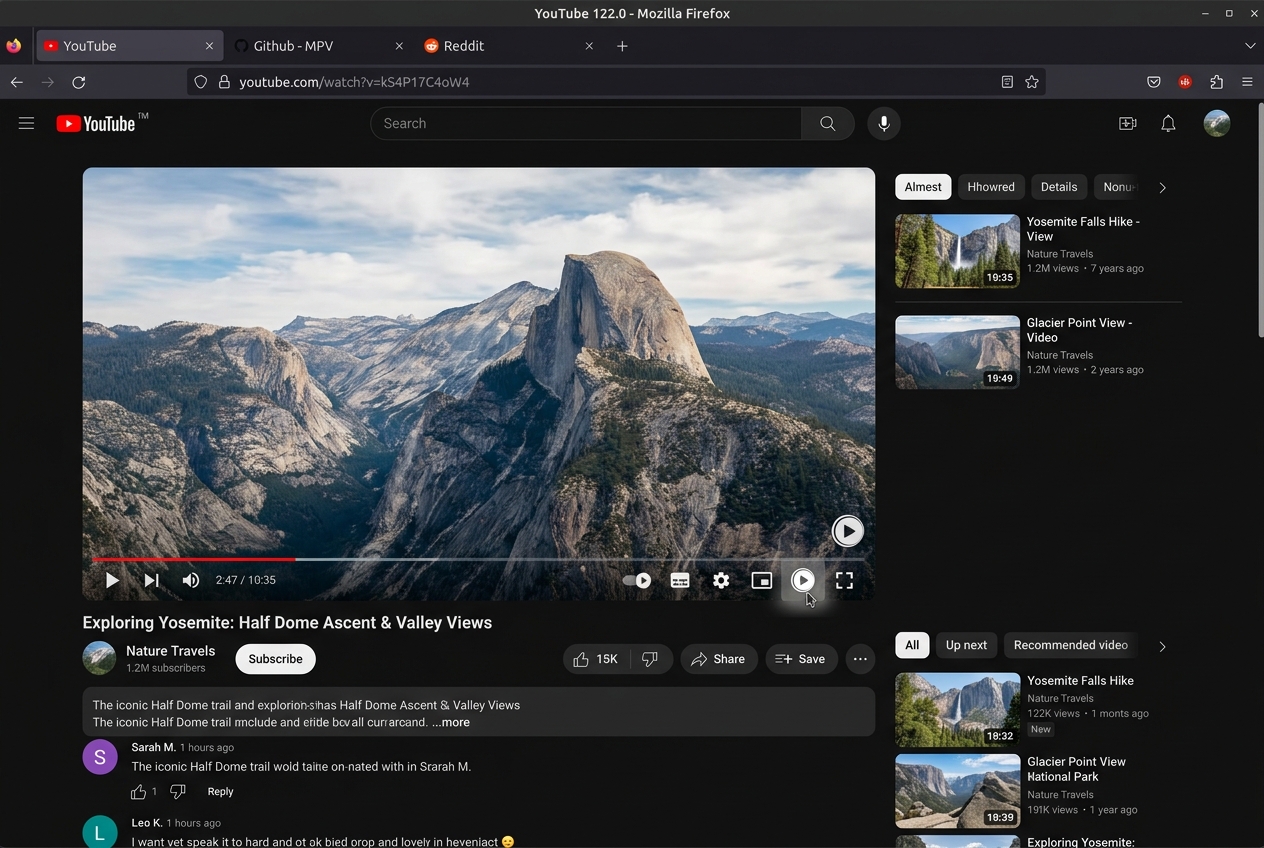
Task: Play the video with play button
Action: click(112, 580)
